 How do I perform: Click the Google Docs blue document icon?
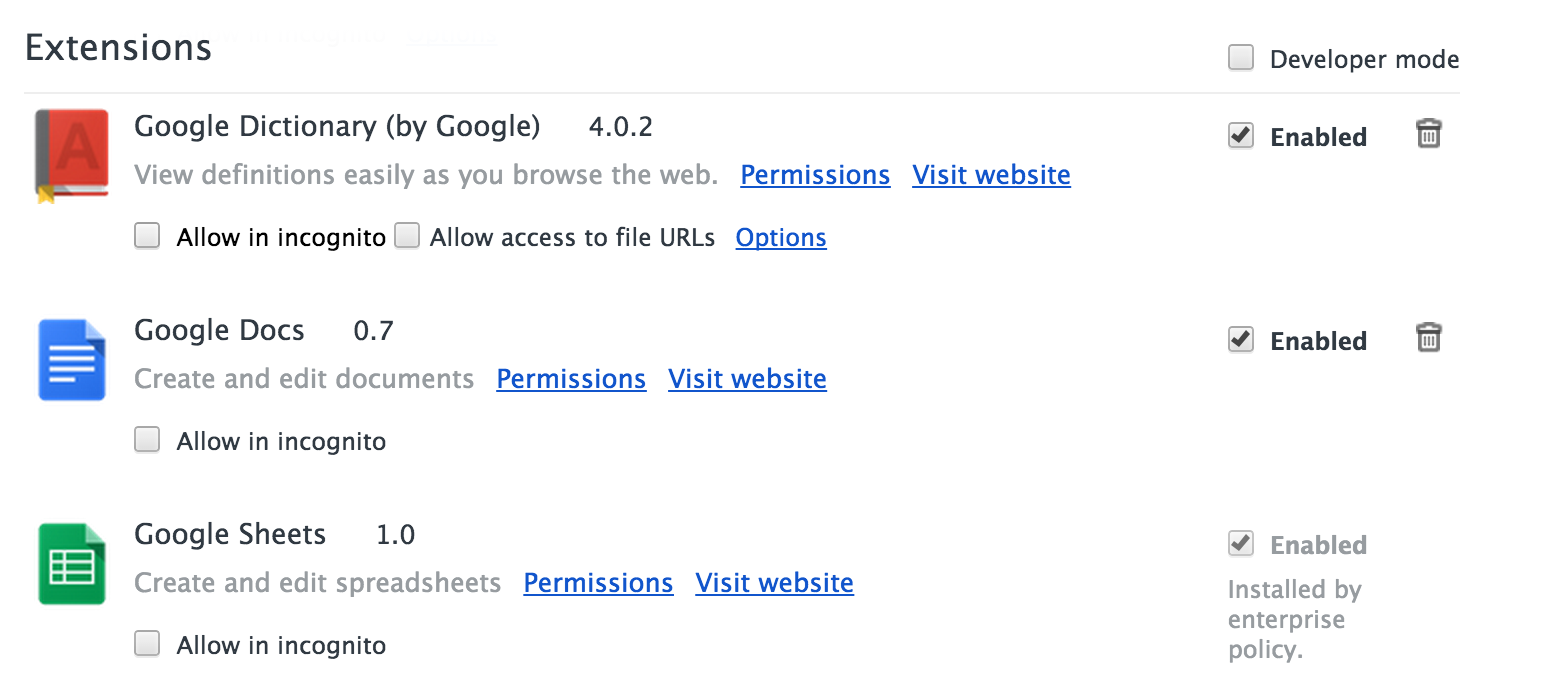tap(71, 360)
